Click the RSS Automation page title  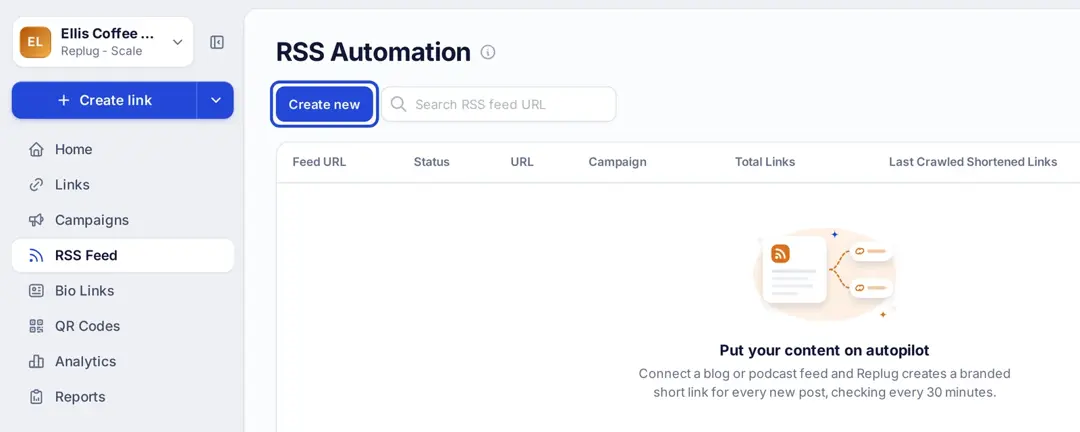click(x=373, y=52)
